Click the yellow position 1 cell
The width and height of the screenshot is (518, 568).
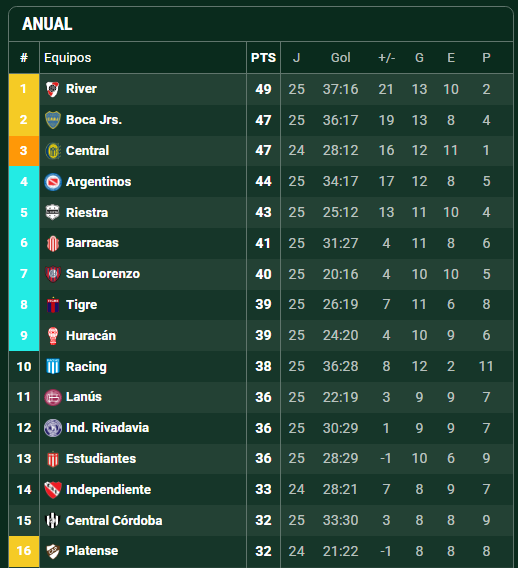click(x=24, y=89)
